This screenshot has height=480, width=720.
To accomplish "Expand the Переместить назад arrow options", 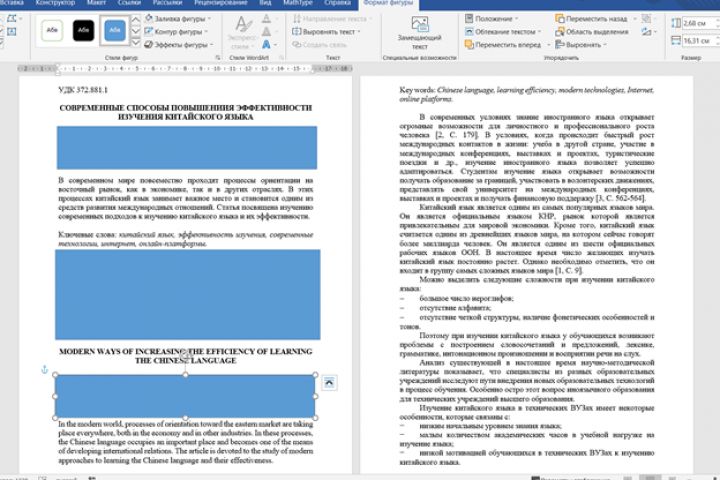I will tap(635, 19).
